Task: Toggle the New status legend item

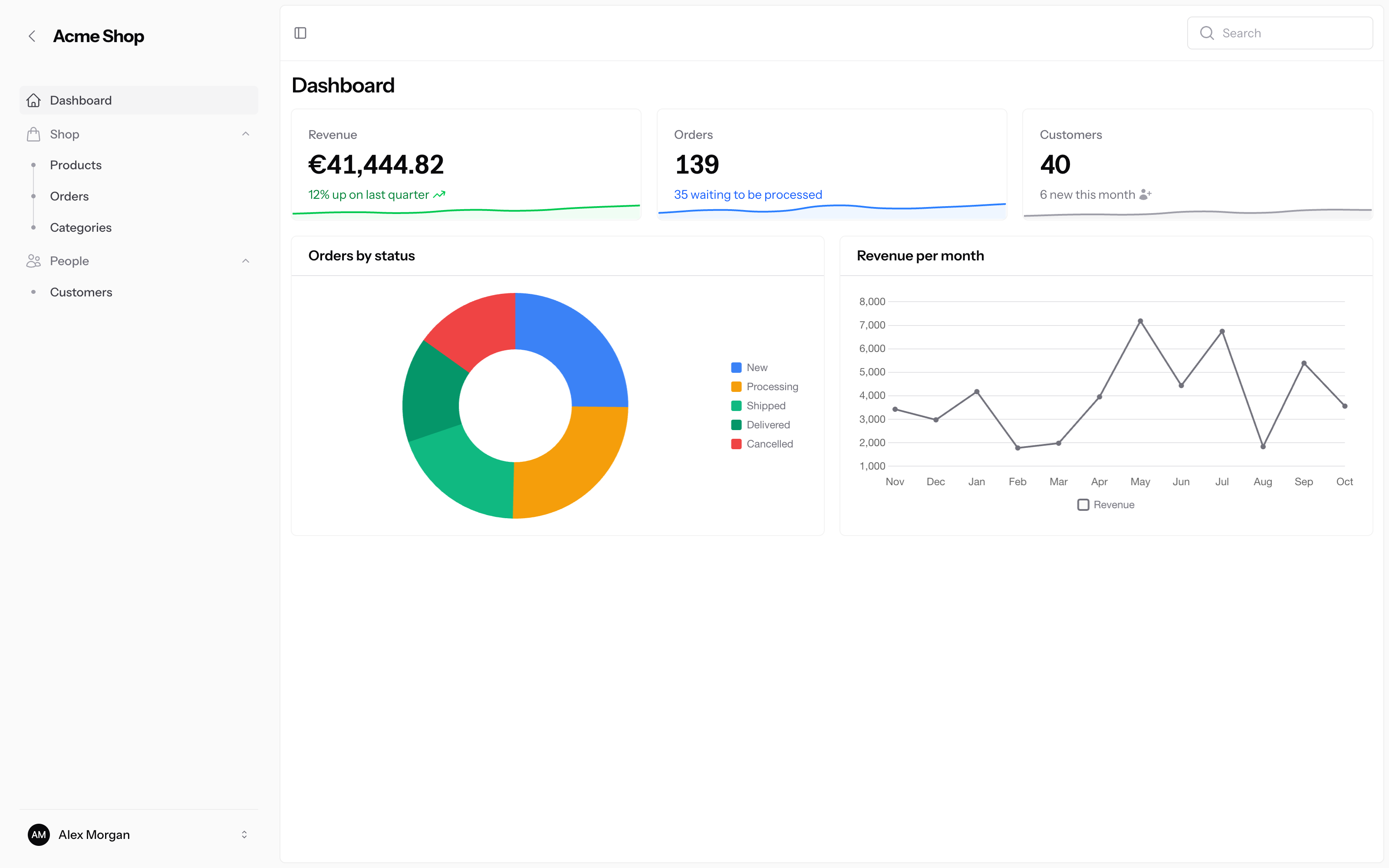Action: 750,368
